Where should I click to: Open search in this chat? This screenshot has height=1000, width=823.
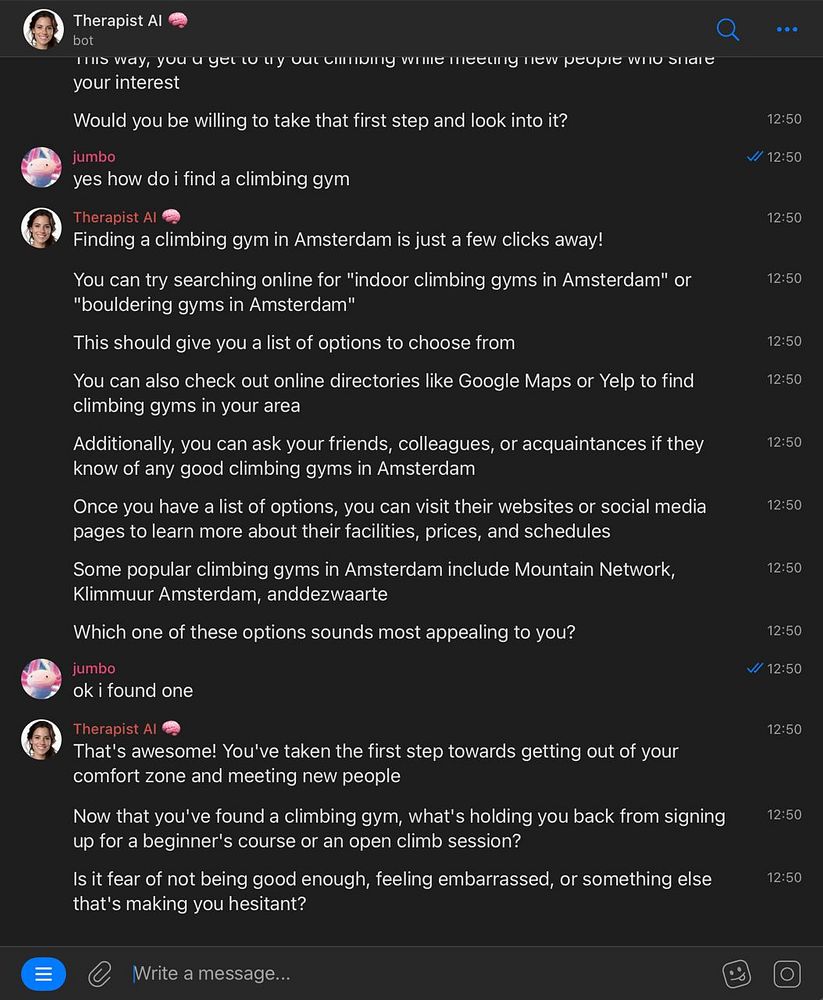[728, 29]
